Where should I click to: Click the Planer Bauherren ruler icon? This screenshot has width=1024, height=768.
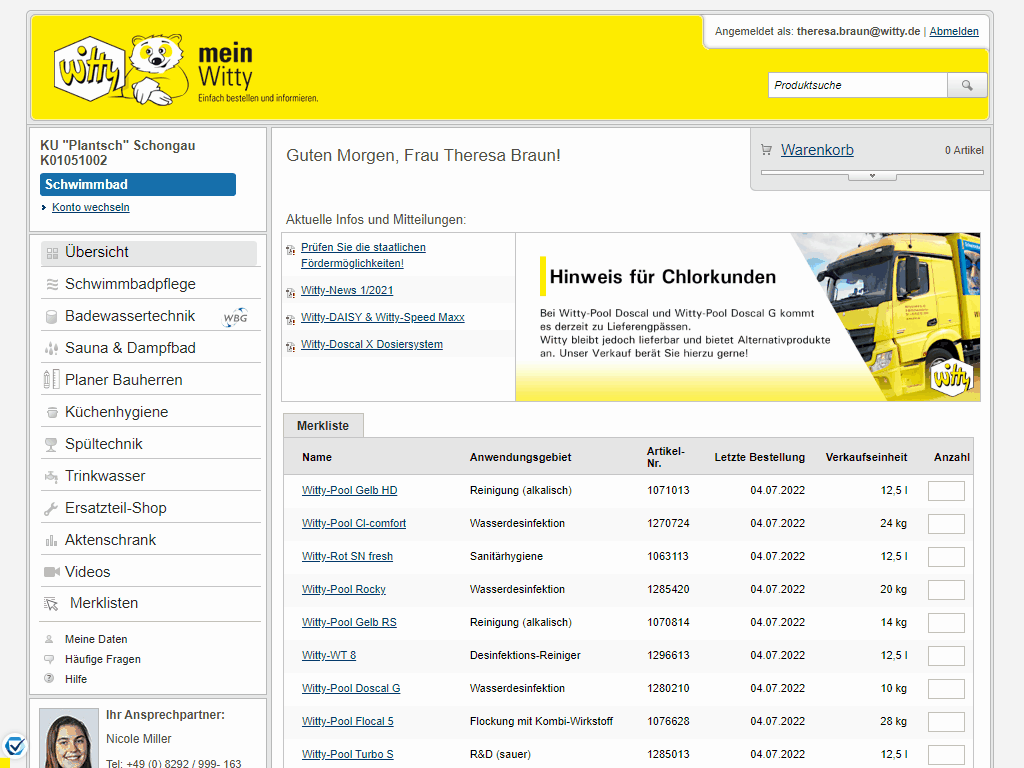tap(51, 379)
